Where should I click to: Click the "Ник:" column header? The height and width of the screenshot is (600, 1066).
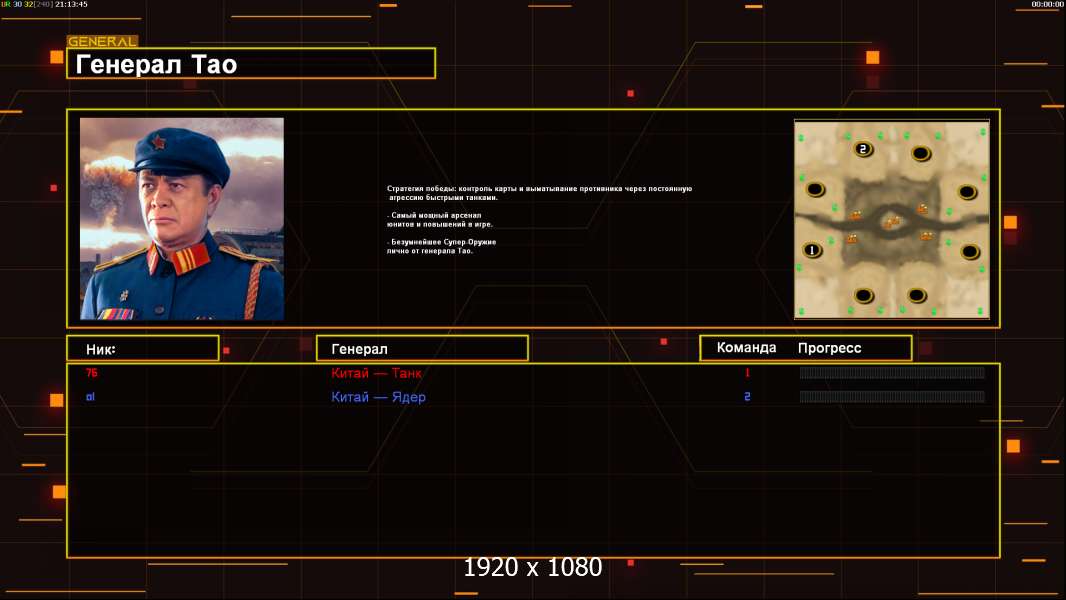coord(143,349)
